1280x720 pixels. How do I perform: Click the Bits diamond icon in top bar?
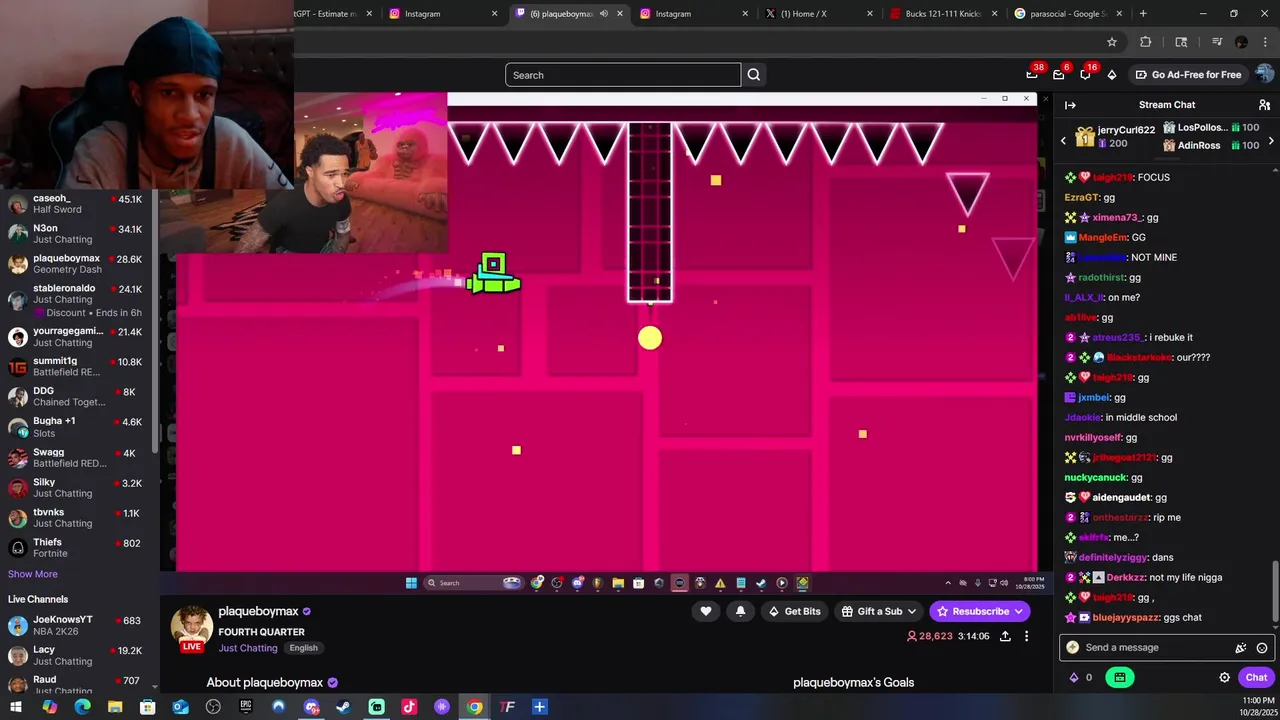tap(1111, 75)
